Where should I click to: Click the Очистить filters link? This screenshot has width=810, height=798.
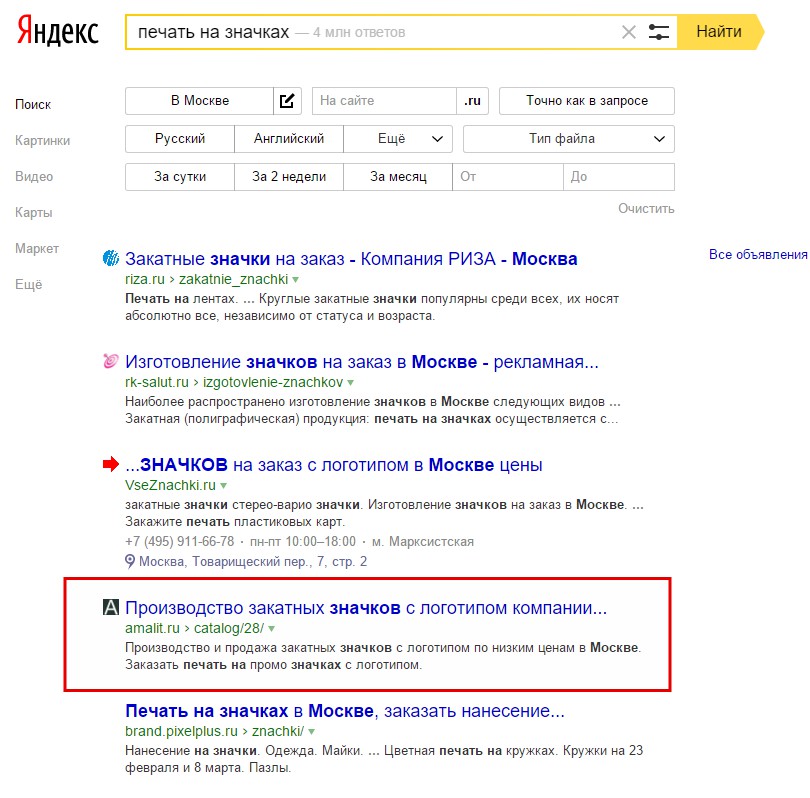point(646,209)
